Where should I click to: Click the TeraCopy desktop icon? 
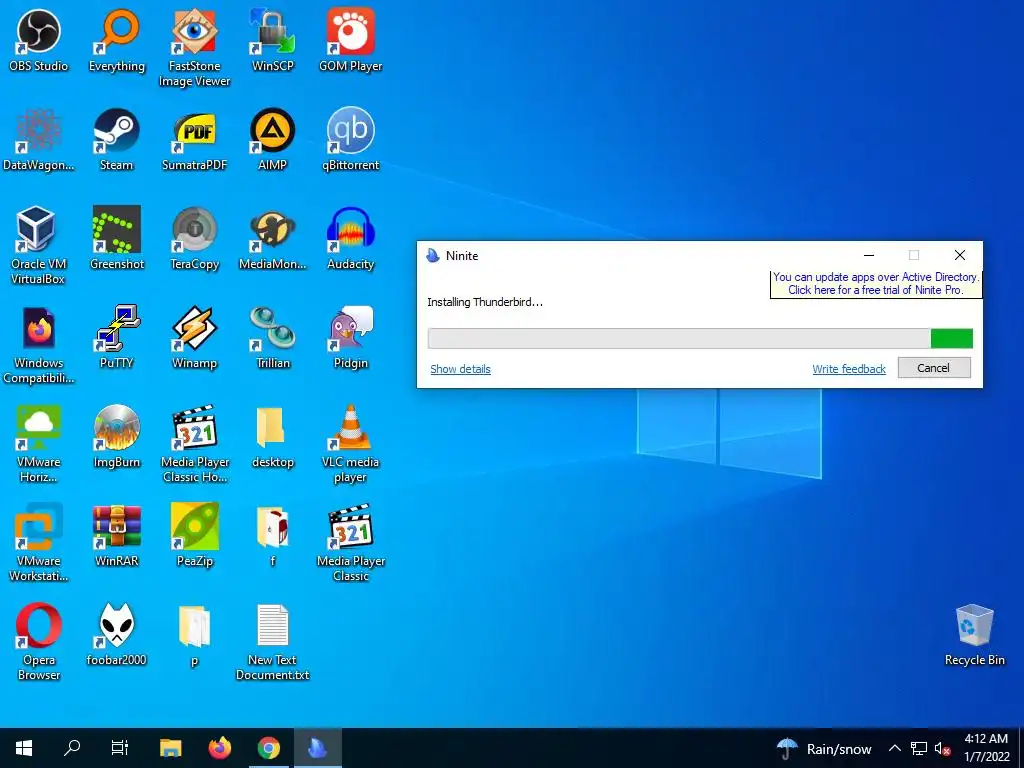[x=195, y=238]
